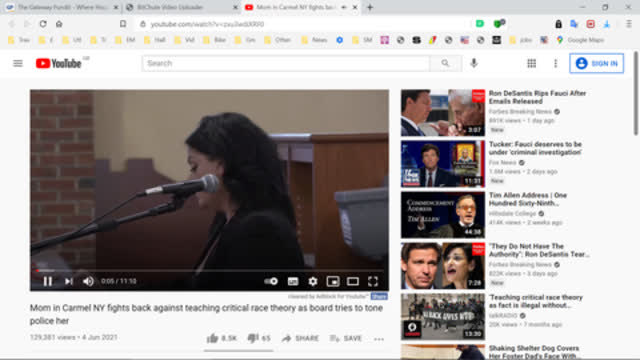Mute the video volume
This screenshot has height=360, width=640.
[88, 281]
